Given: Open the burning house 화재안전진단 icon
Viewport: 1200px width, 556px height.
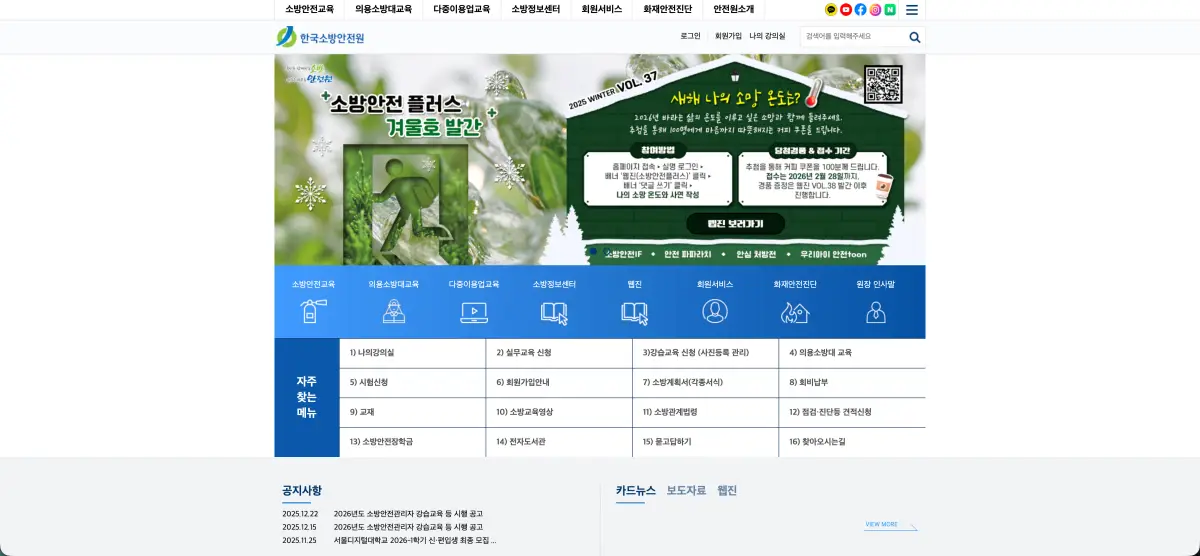Looking at the screenshot, I should 795,312.
